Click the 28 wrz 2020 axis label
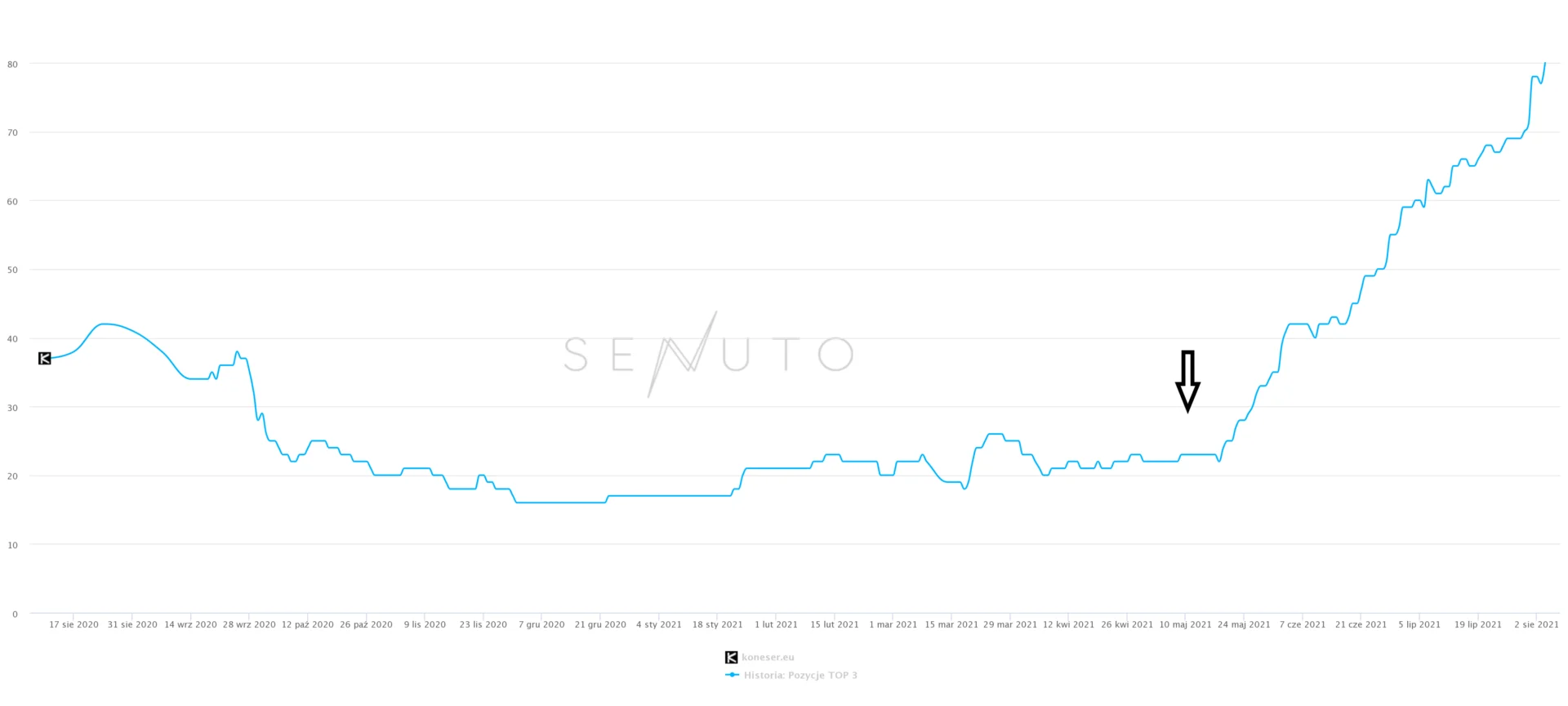1568x706 pixels. [x=249, y=624]
